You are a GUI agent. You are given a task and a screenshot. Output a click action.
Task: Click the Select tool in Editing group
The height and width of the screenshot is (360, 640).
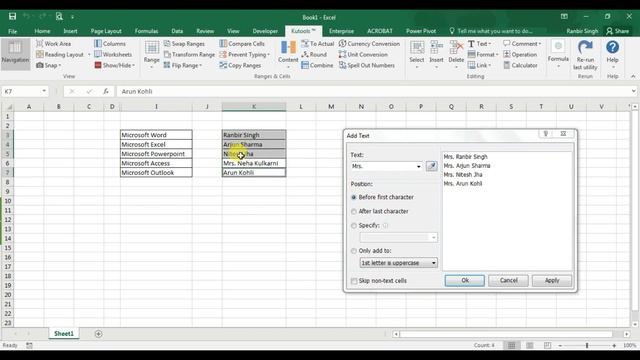point(417,52)
